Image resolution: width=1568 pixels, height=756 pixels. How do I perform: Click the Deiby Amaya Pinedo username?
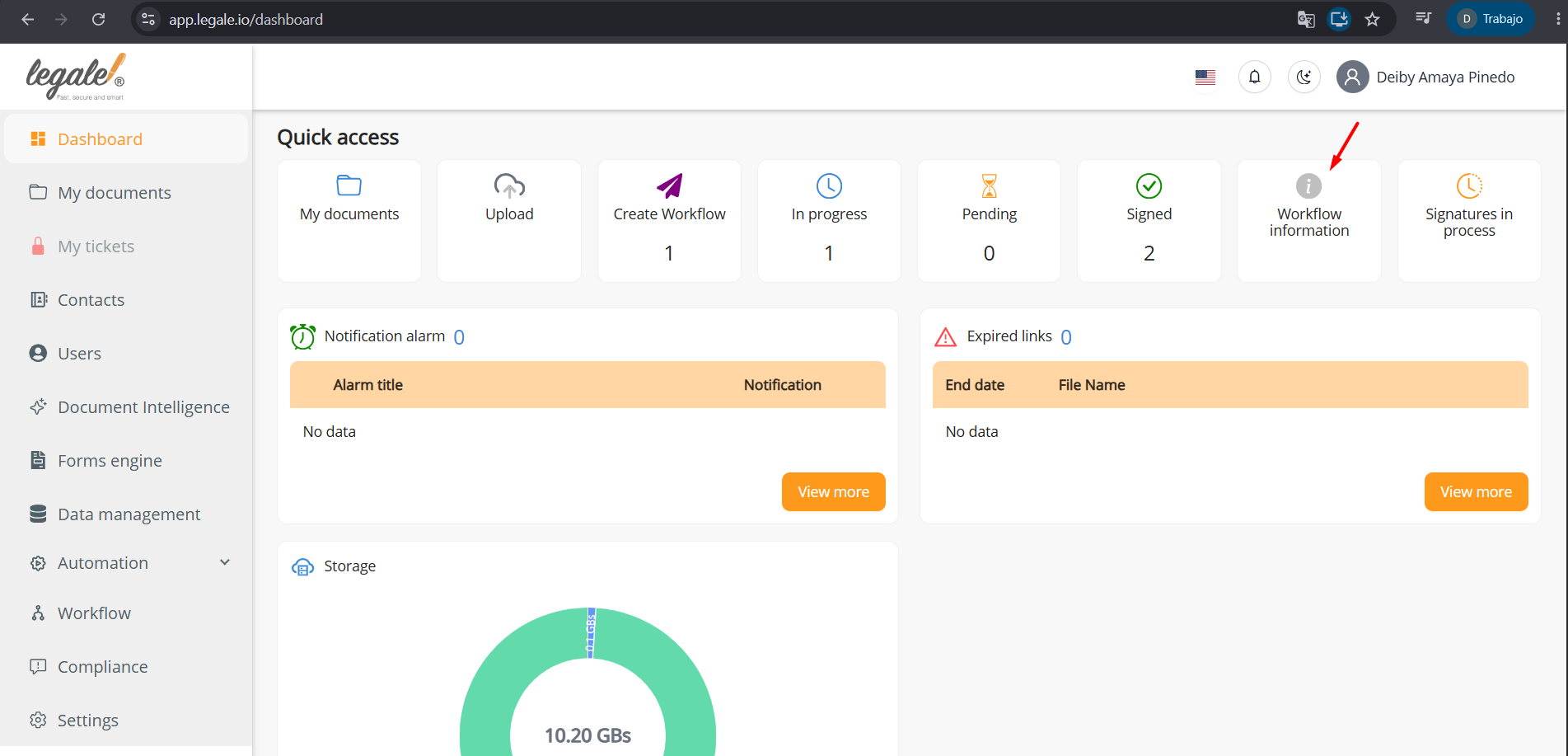[1445, 77]
